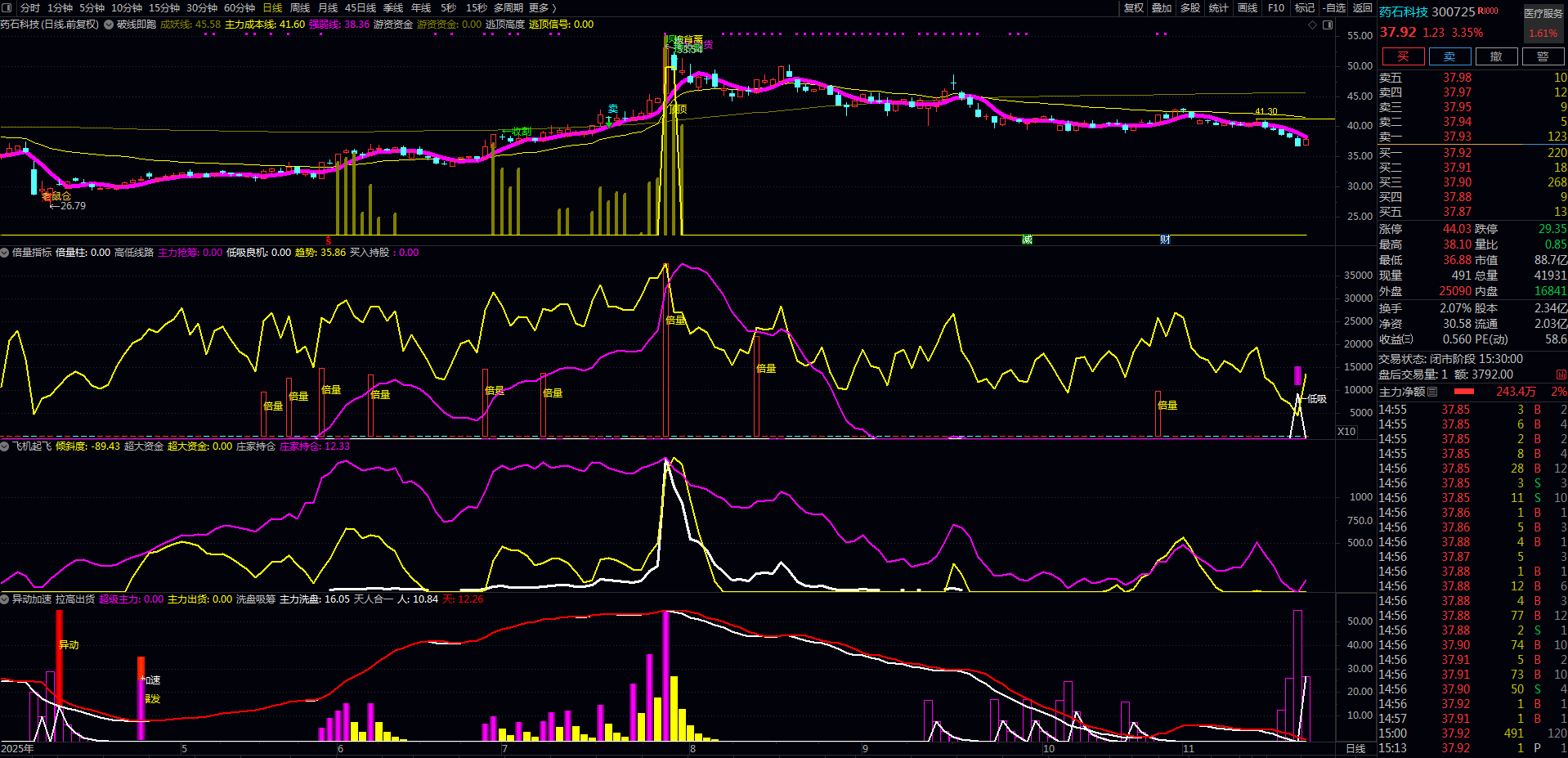Open the 倍量指标 indicator settings circle
Screen dimensions: 1568x758
tap(5, 253)
